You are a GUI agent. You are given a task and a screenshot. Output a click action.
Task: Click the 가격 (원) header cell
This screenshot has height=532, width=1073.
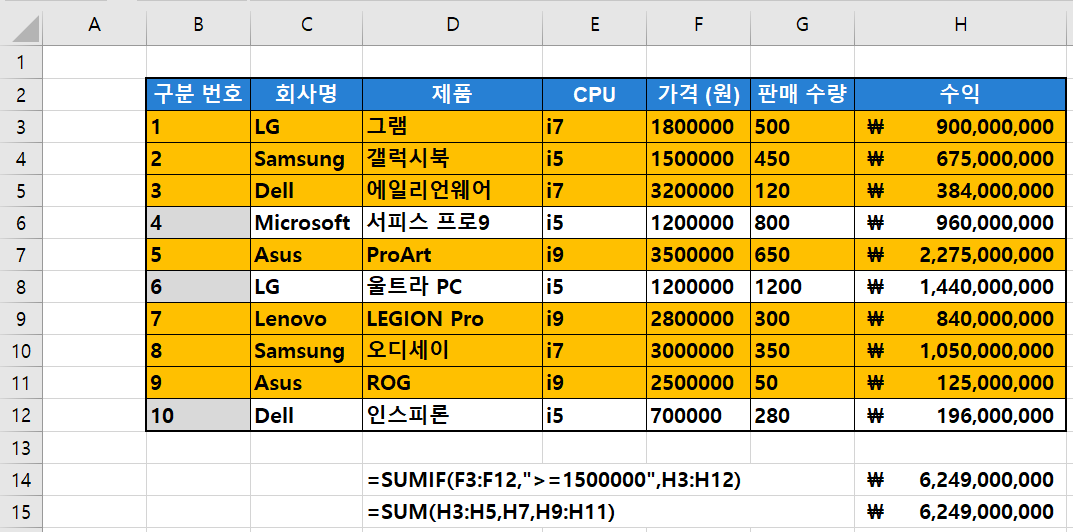698,94
